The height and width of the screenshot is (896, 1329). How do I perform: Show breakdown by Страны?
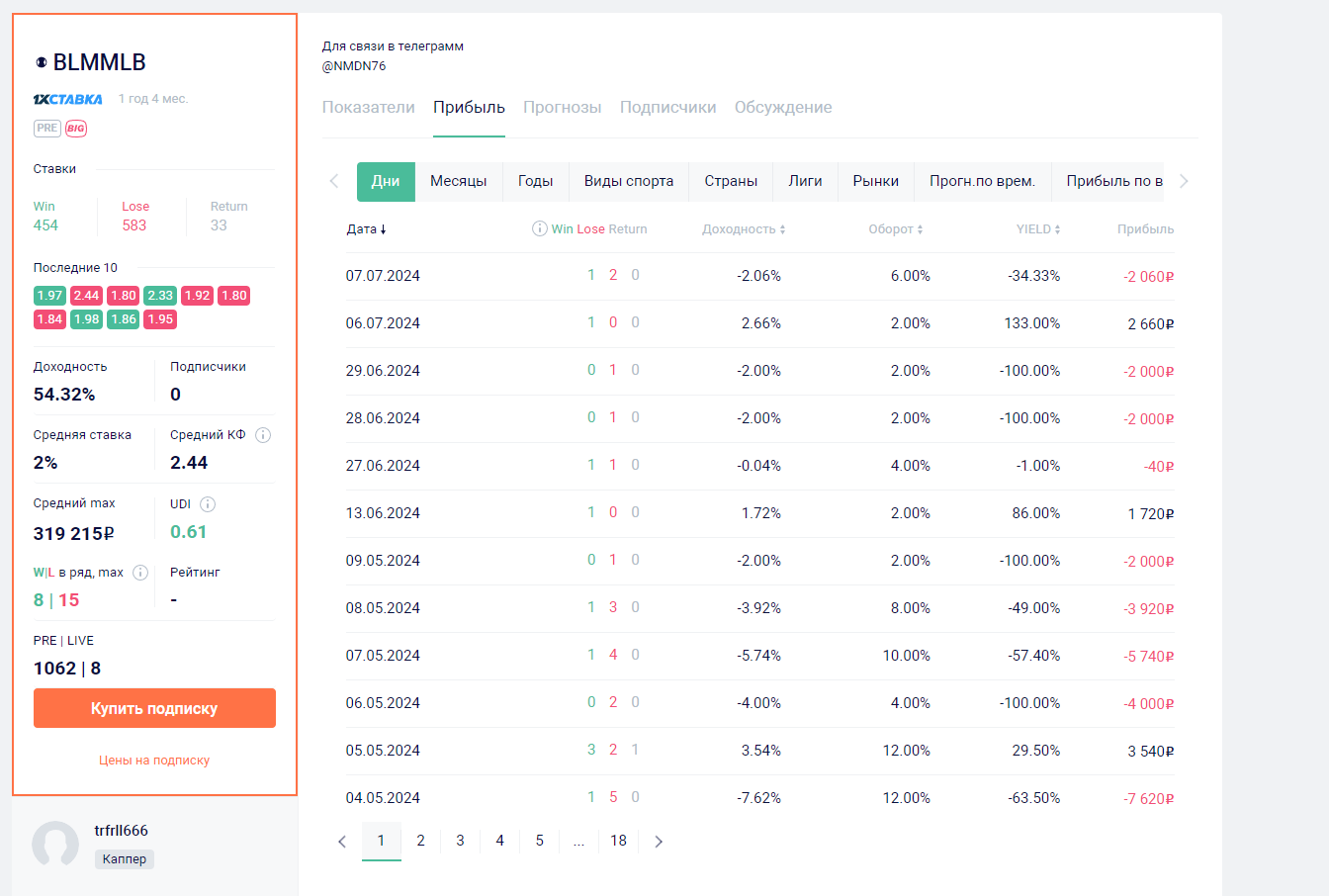[x=731, y=181]
